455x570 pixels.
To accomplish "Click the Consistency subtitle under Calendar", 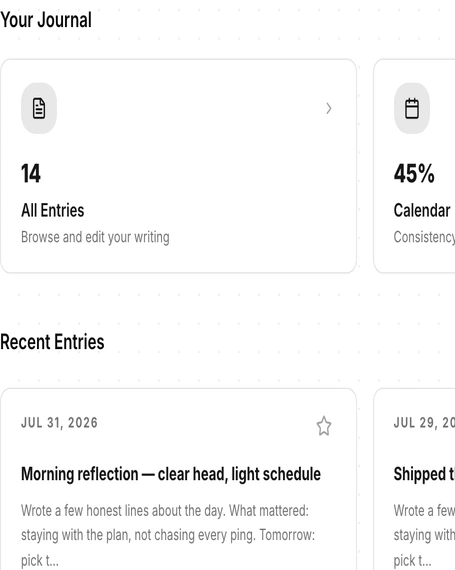I will pos(424,237).
